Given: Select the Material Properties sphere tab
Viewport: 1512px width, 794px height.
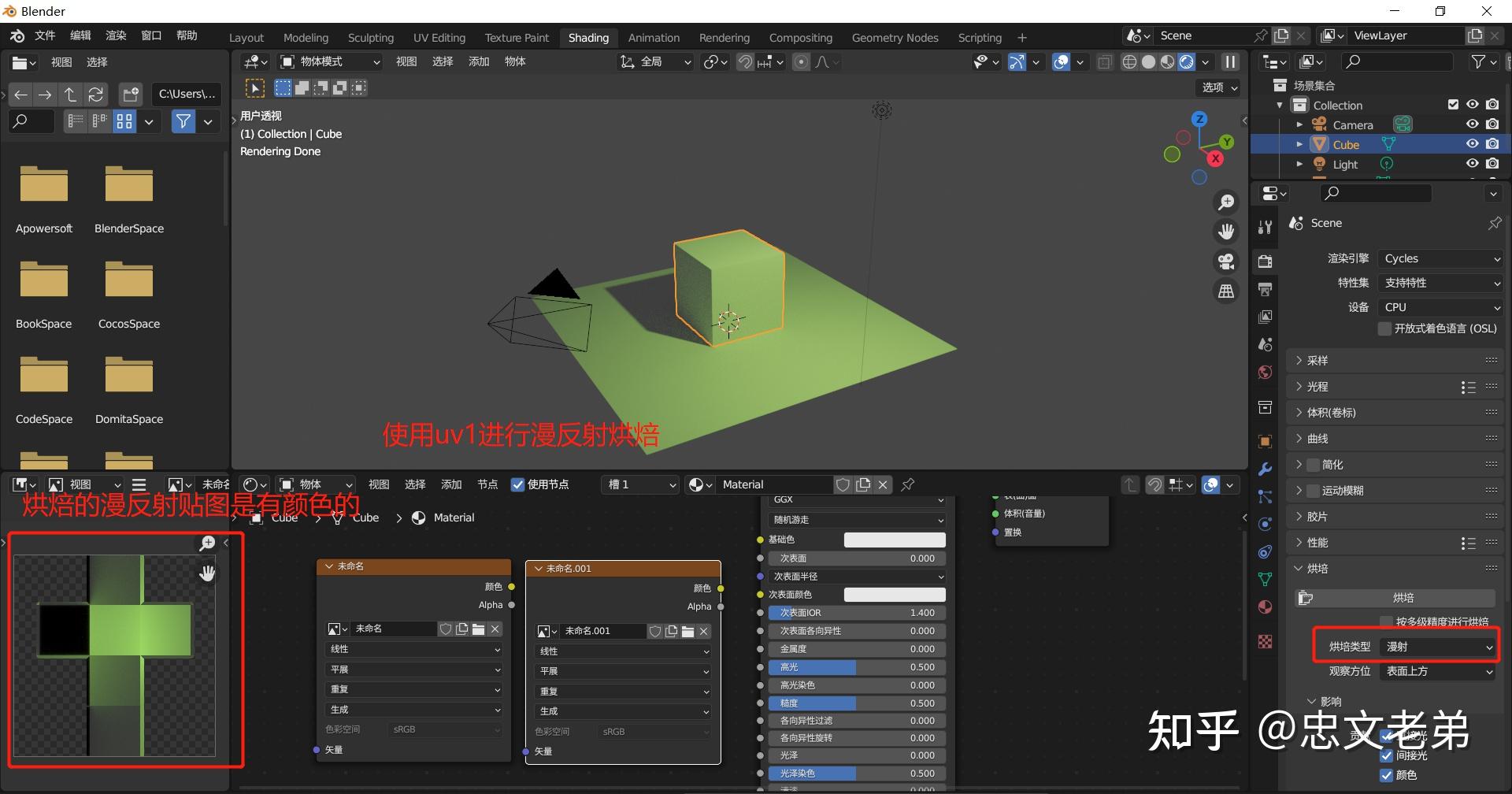Looking at the screenshot, I should 1265,607.
